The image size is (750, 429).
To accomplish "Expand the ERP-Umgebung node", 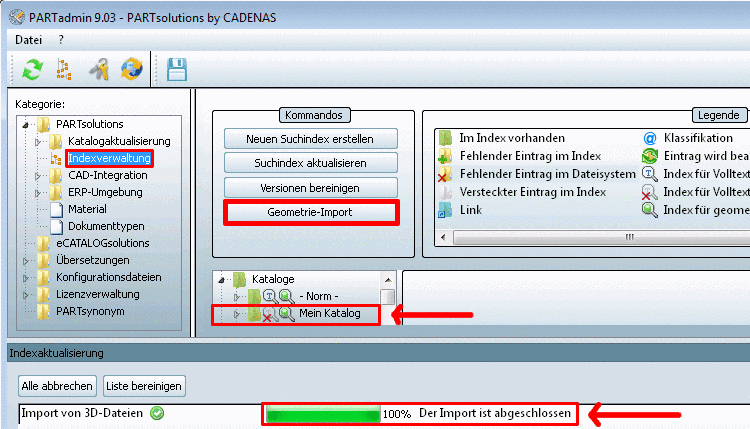I will tap(38, 193).
